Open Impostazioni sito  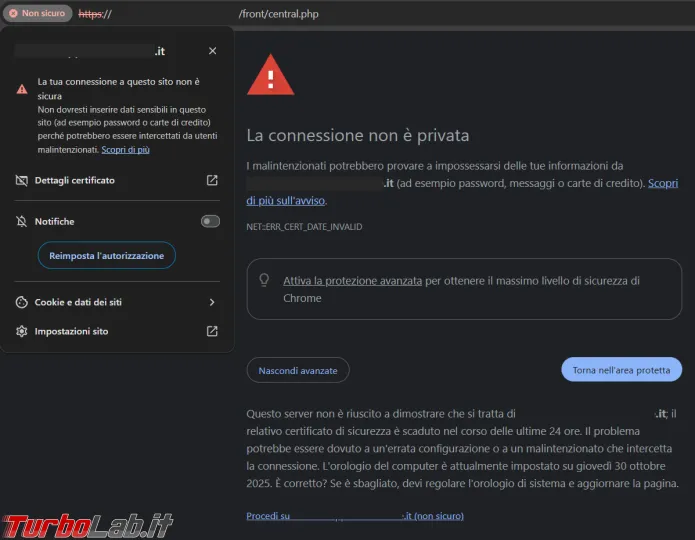[117, 331]
